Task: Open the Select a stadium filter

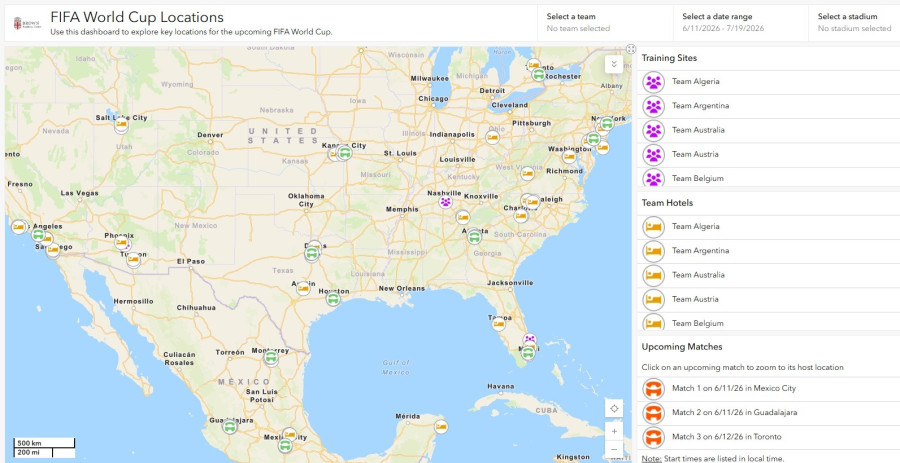Action: point(854,23)
